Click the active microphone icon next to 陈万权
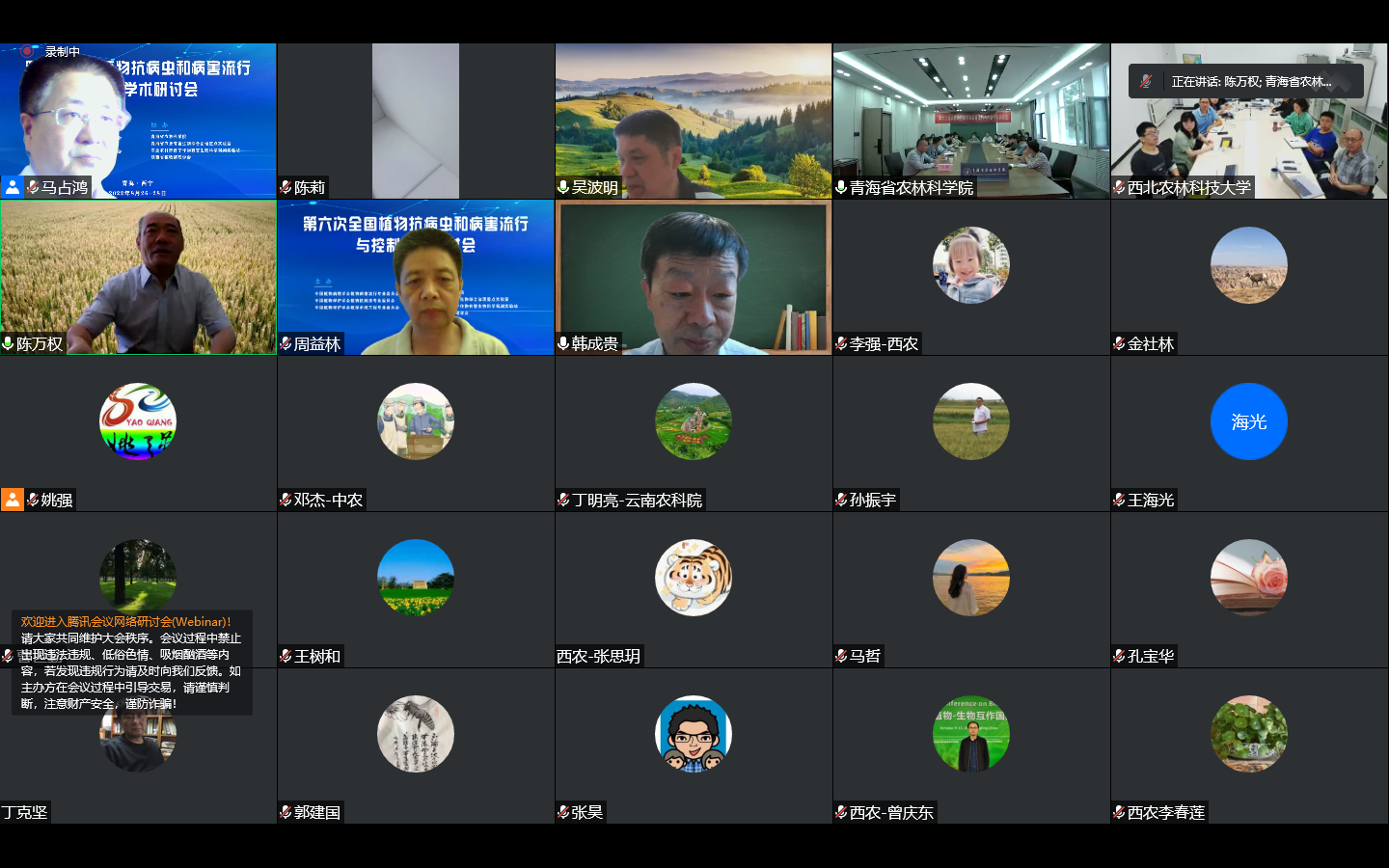Screen dimensions: 1389x868 [x=8, y=343]
